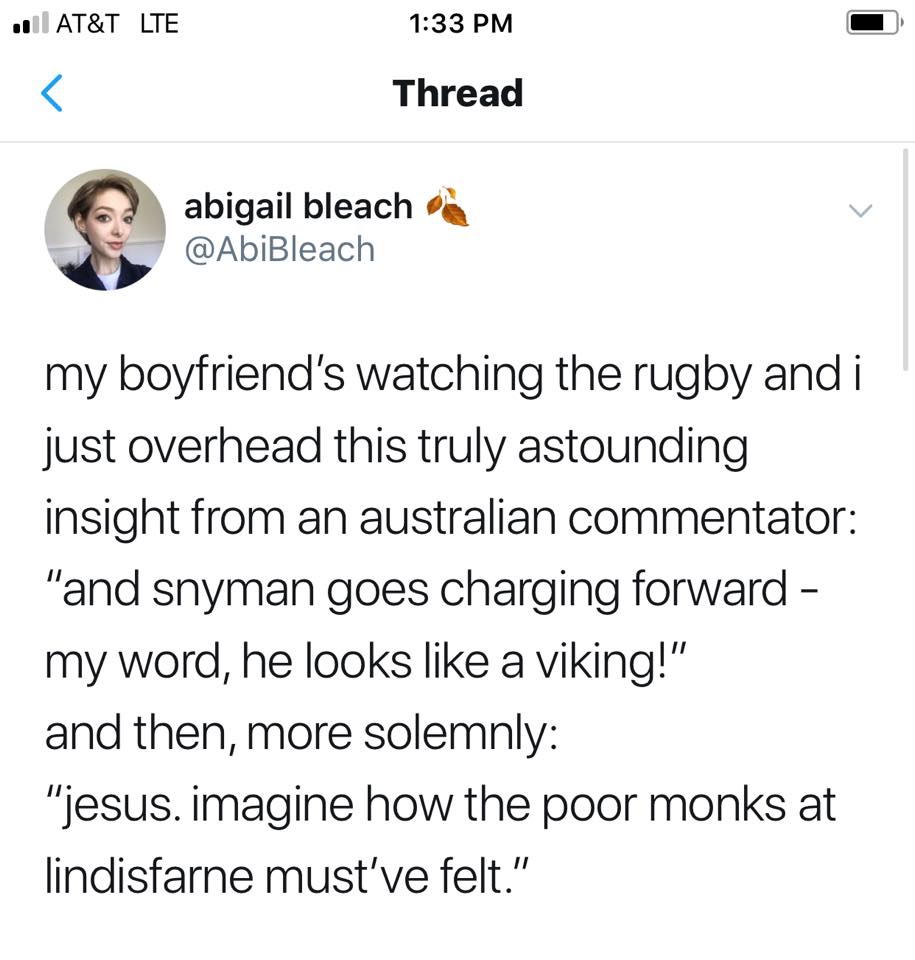Open the @AbiBleach handle link
This screenshot has width=915, height=960.
pos(279,249)
